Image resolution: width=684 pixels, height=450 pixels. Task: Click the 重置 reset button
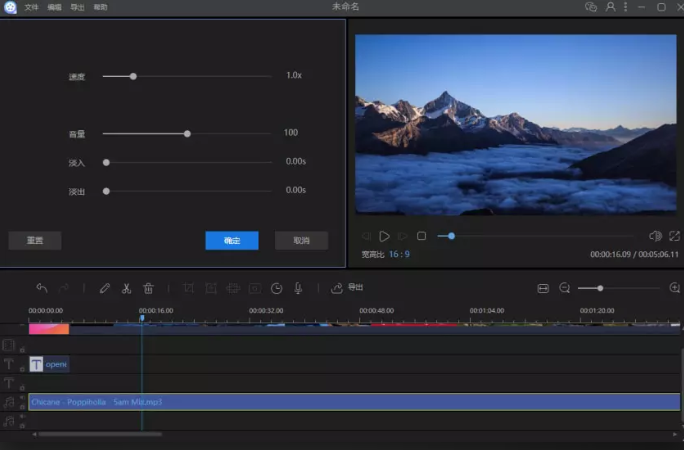point(34,241)
